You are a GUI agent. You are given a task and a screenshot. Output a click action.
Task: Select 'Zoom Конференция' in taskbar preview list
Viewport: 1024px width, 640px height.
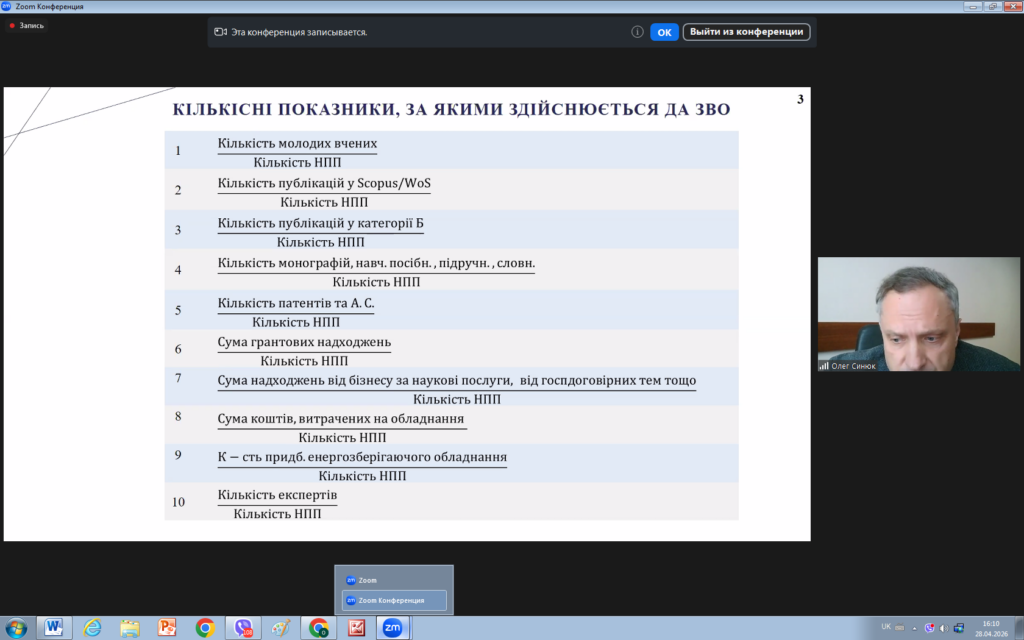[393, 600]
